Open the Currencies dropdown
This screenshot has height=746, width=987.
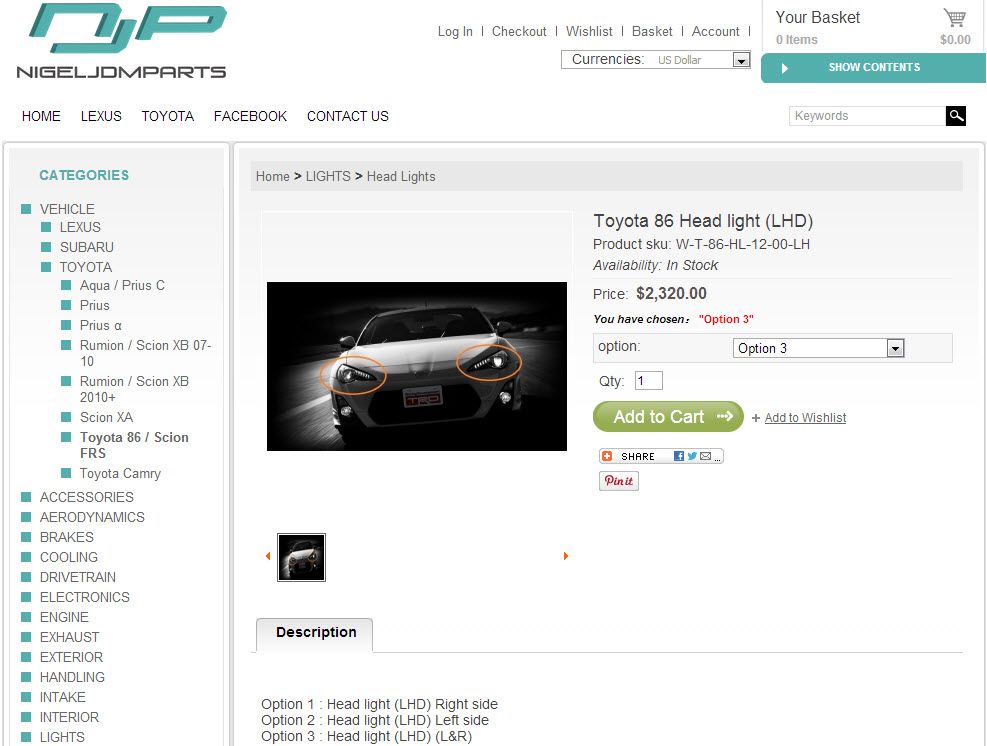click(740, 60)
